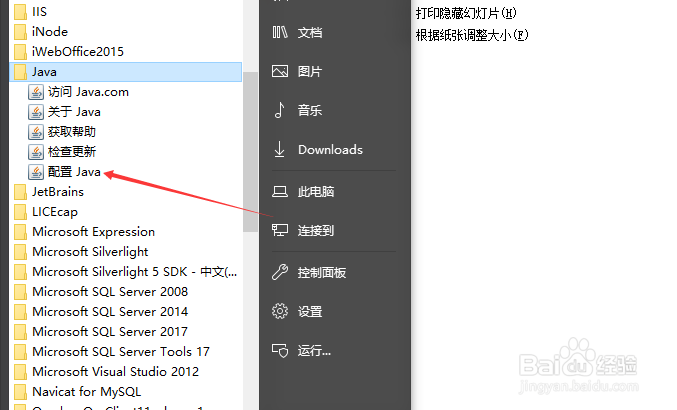Click the Java icon beside 关于 Java

(36, 112)
